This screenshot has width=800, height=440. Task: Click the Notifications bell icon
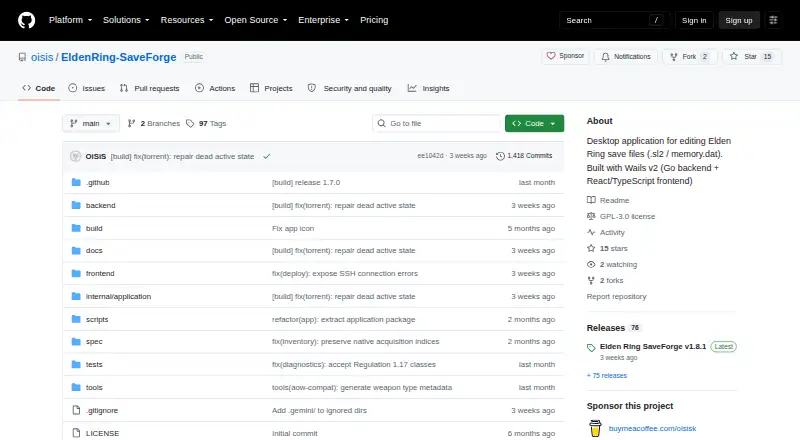[605, 57]
